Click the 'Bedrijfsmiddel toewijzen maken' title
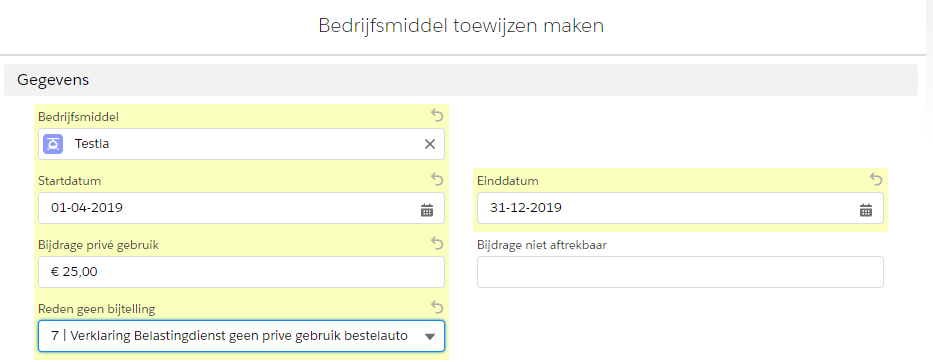933x362 pixels. click(x=461, y=26)
